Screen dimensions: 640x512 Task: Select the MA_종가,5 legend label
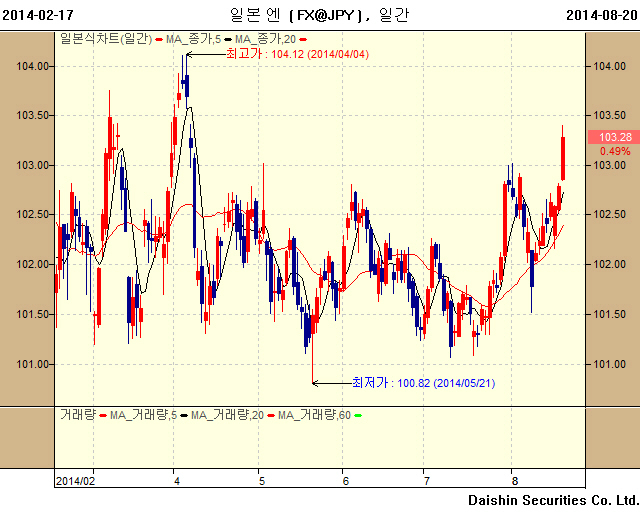coord(193,38)
